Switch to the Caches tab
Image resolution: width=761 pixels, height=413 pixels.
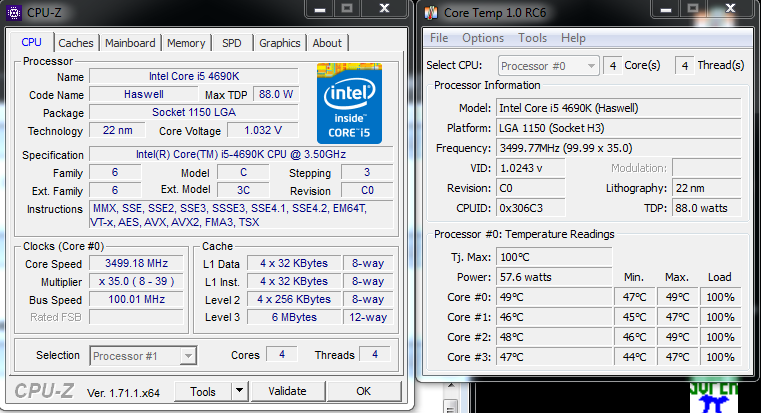(76, 43)
